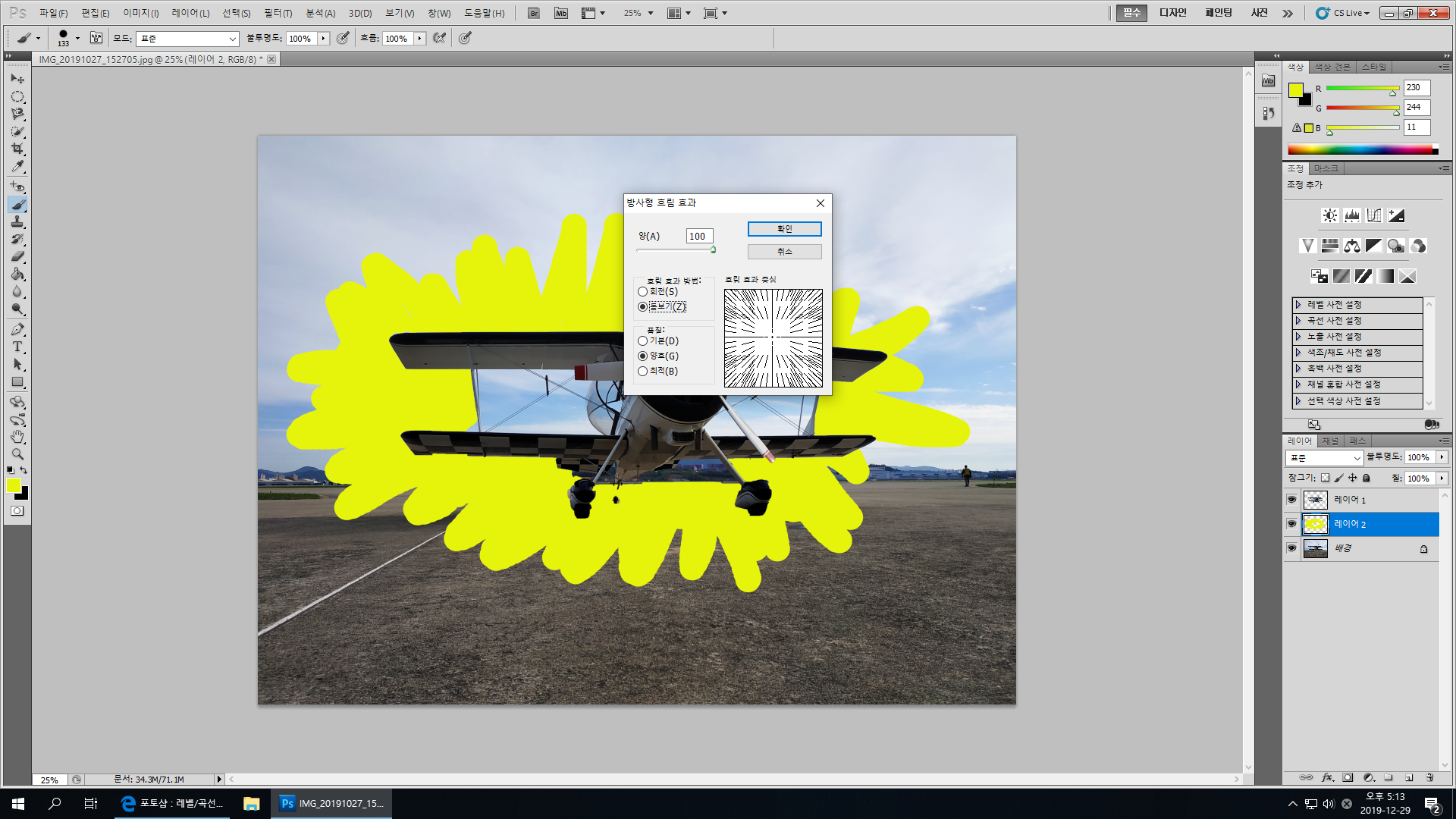The height and width of the screenshot is (819, 1456).
Task: Open the brush mode 표준 dropdown
Action: tap(187, 39)
